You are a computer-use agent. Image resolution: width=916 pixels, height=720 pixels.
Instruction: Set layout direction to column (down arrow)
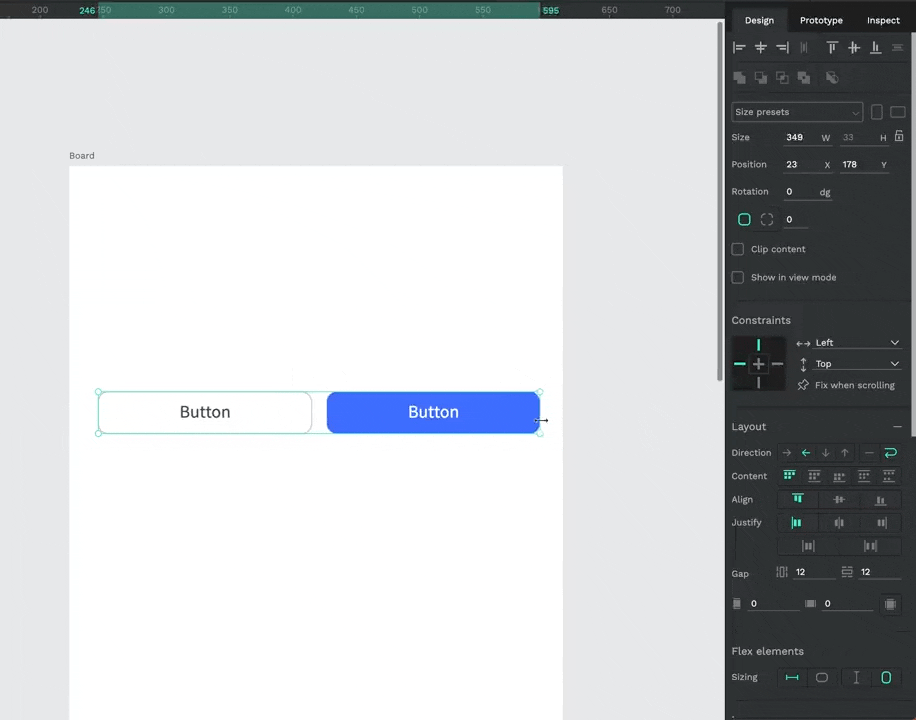(825, 453)
